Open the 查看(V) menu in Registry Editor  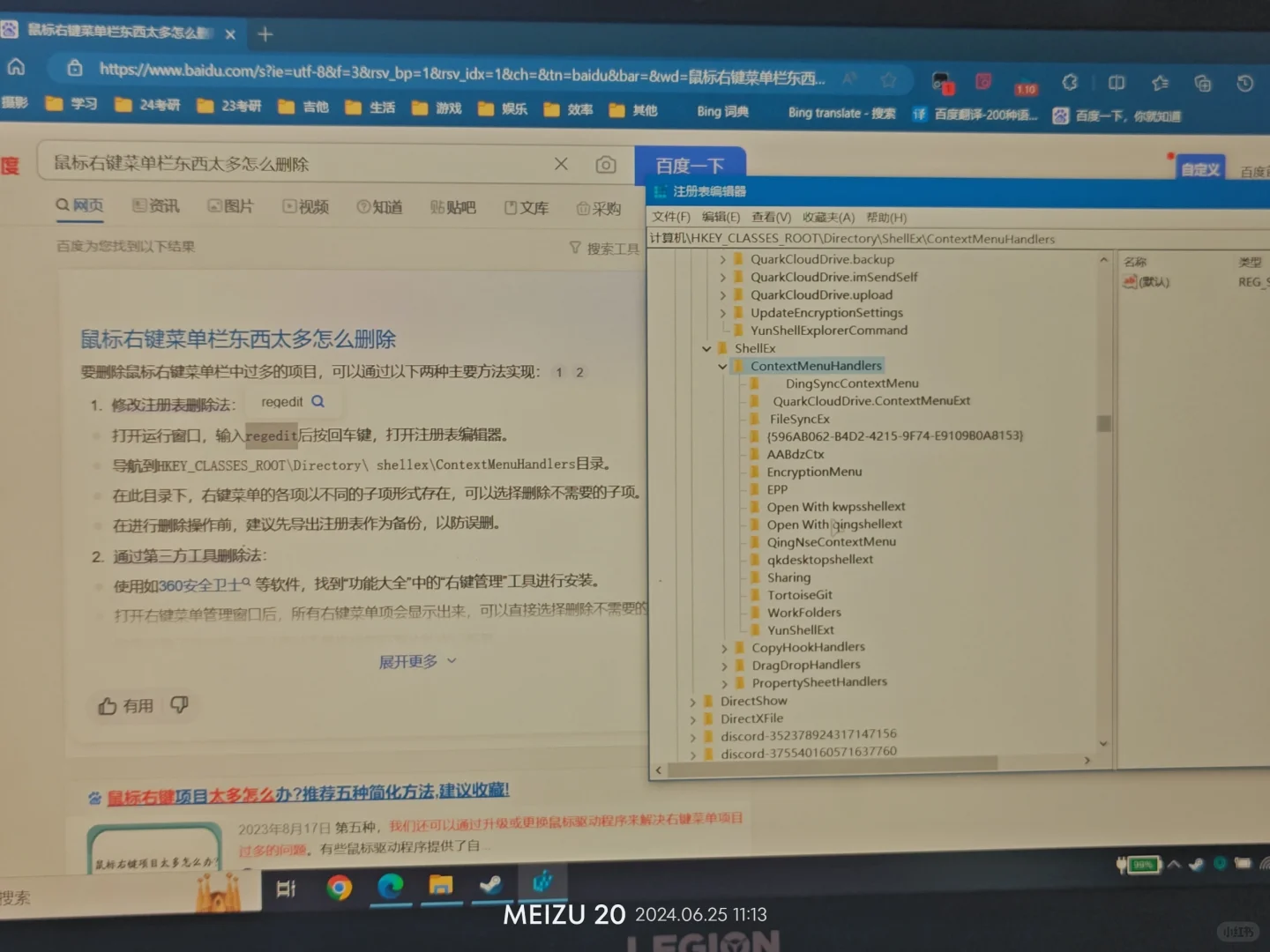[771, 217]
